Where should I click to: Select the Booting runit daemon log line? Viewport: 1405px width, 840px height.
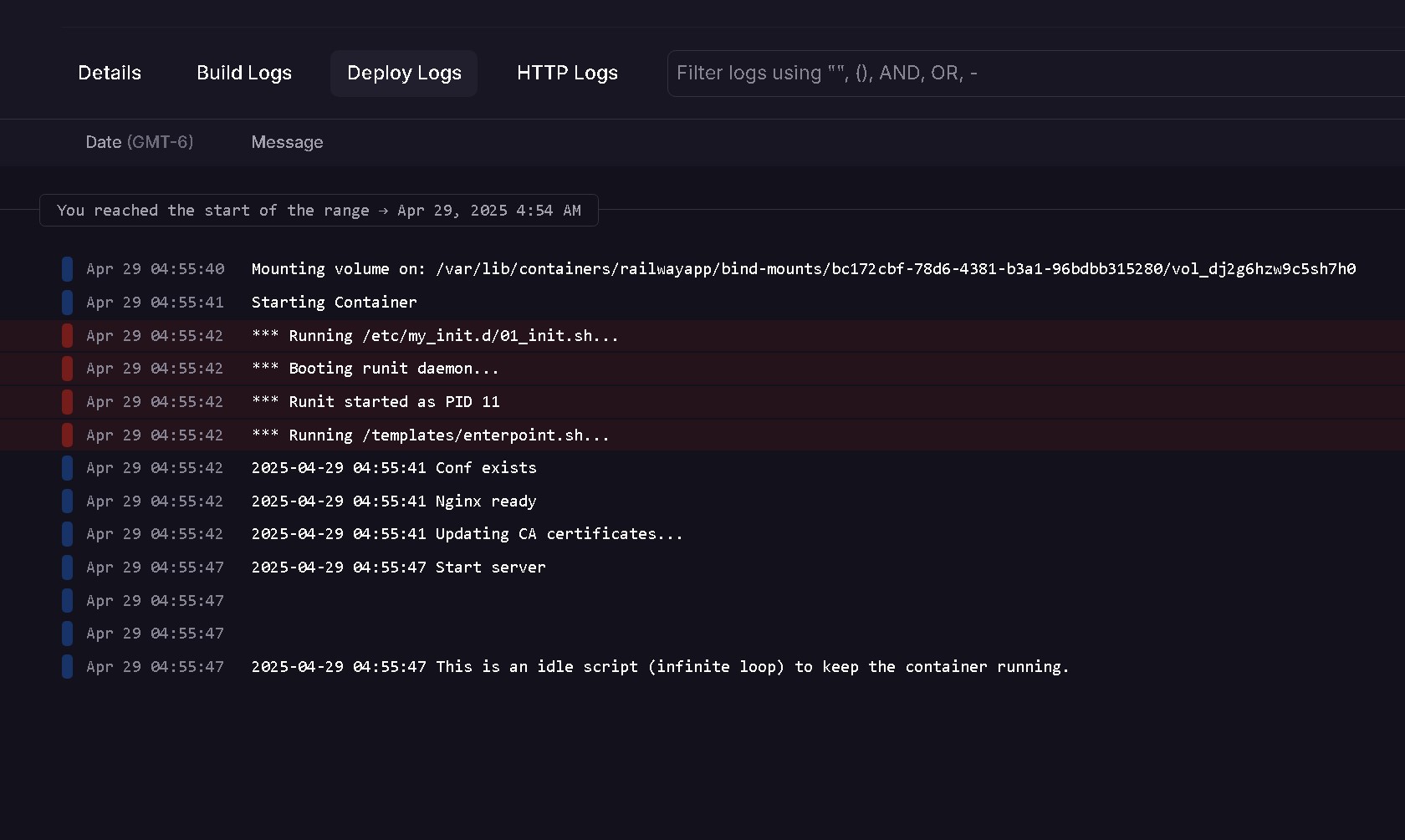pyautogui.click(x=702, y=369)
